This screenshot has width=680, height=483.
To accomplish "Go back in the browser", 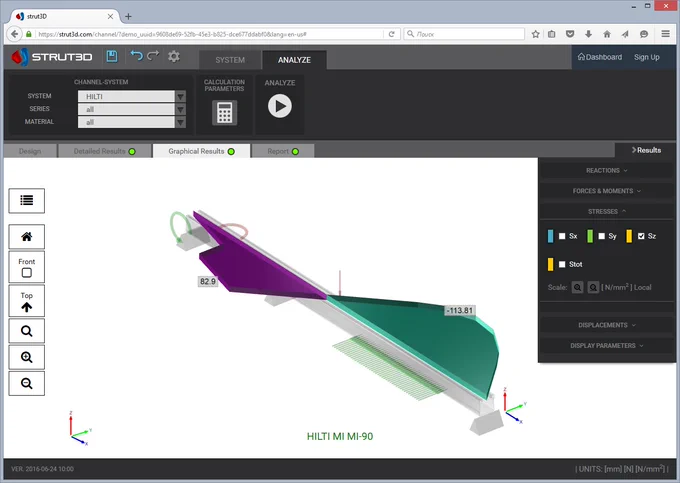I will tap(15, 34).
